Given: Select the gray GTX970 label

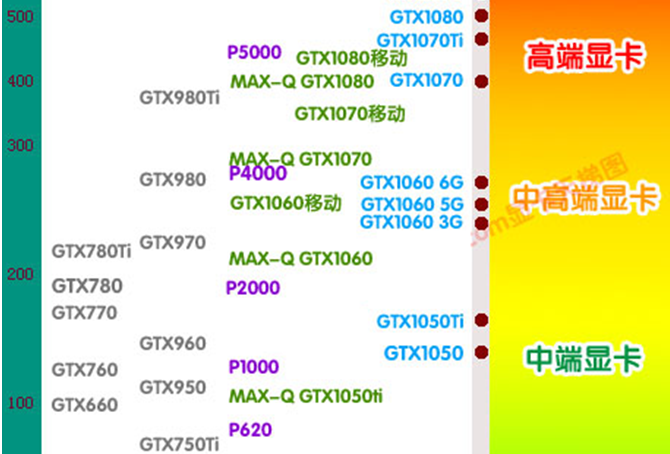Looking at the screenshot, I should 173,243.
